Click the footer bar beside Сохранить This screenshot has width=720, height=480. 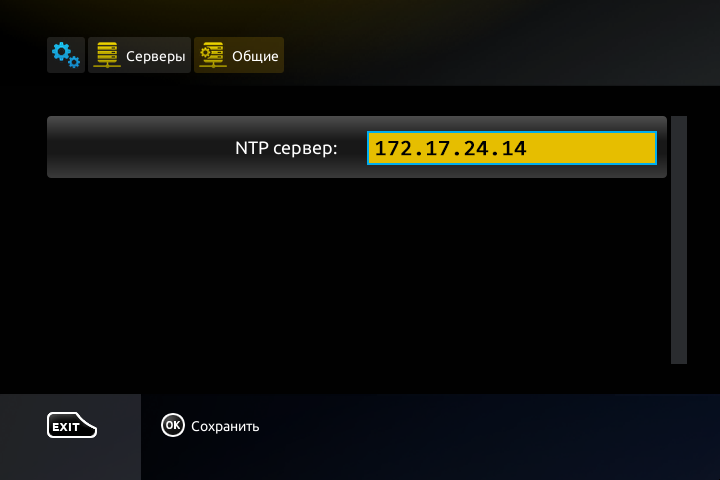(x=482, y=437)
